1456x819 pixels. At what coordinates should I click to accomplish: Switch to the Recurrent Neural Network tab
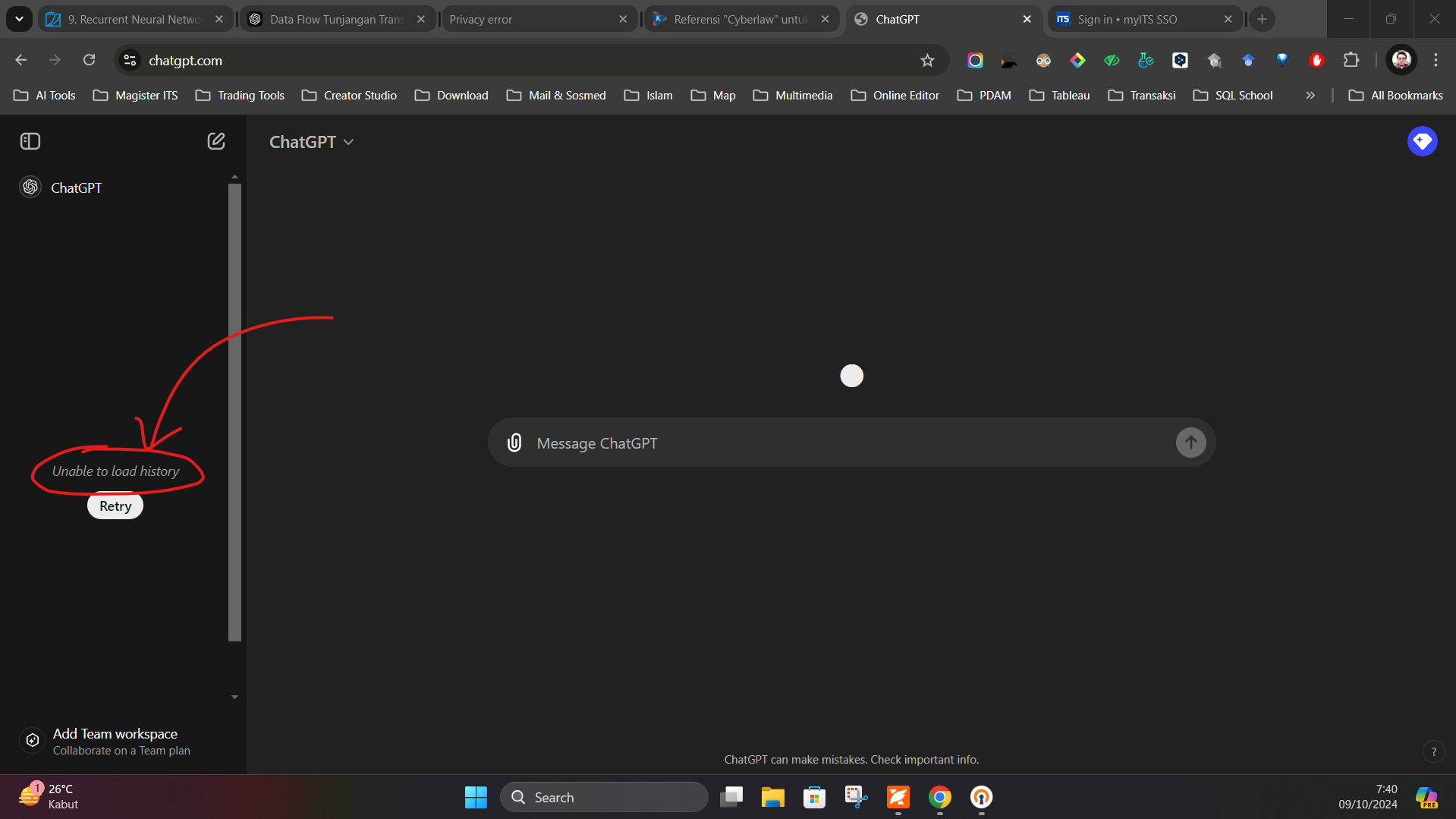135,19
